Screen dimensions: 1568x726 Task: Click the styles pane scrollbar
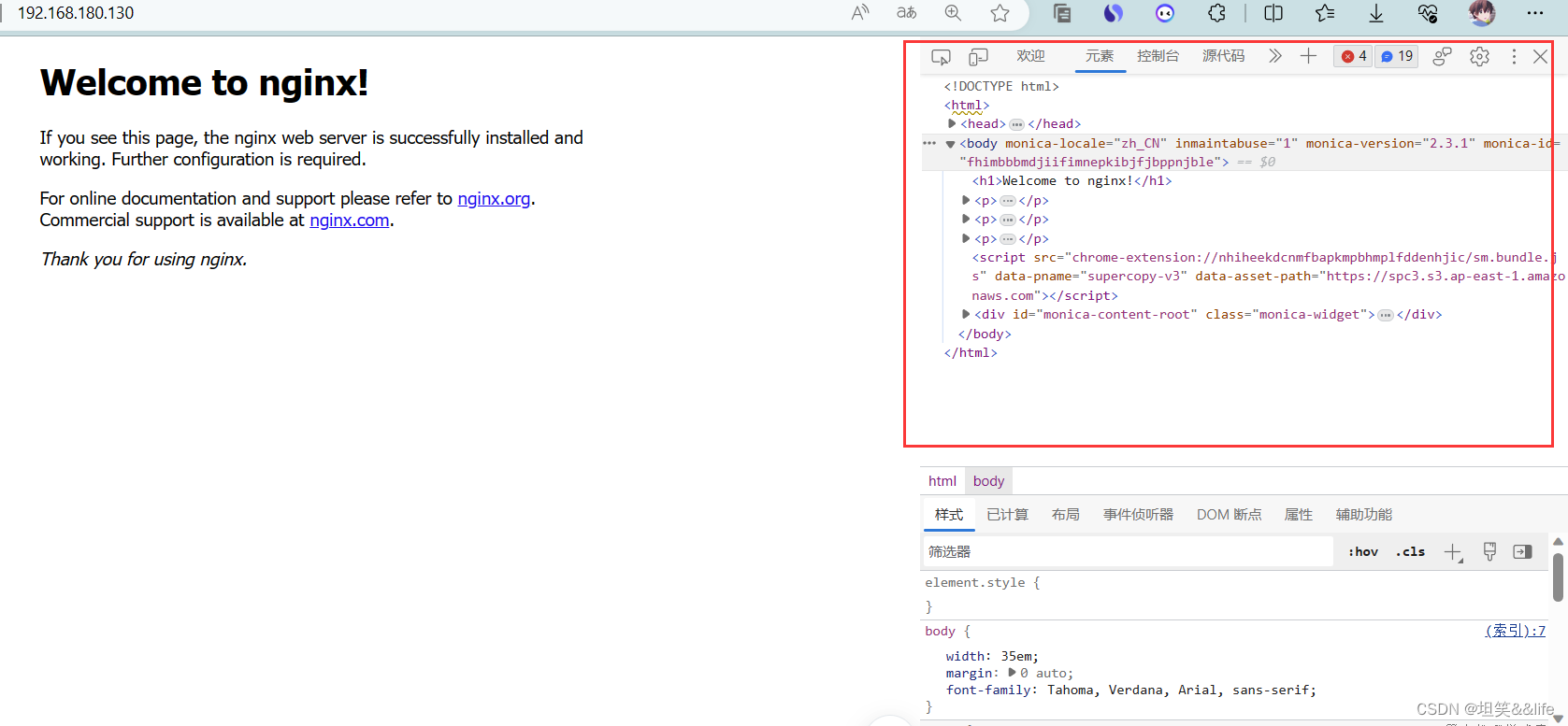pyautogui.click(x=1558, y=576)
